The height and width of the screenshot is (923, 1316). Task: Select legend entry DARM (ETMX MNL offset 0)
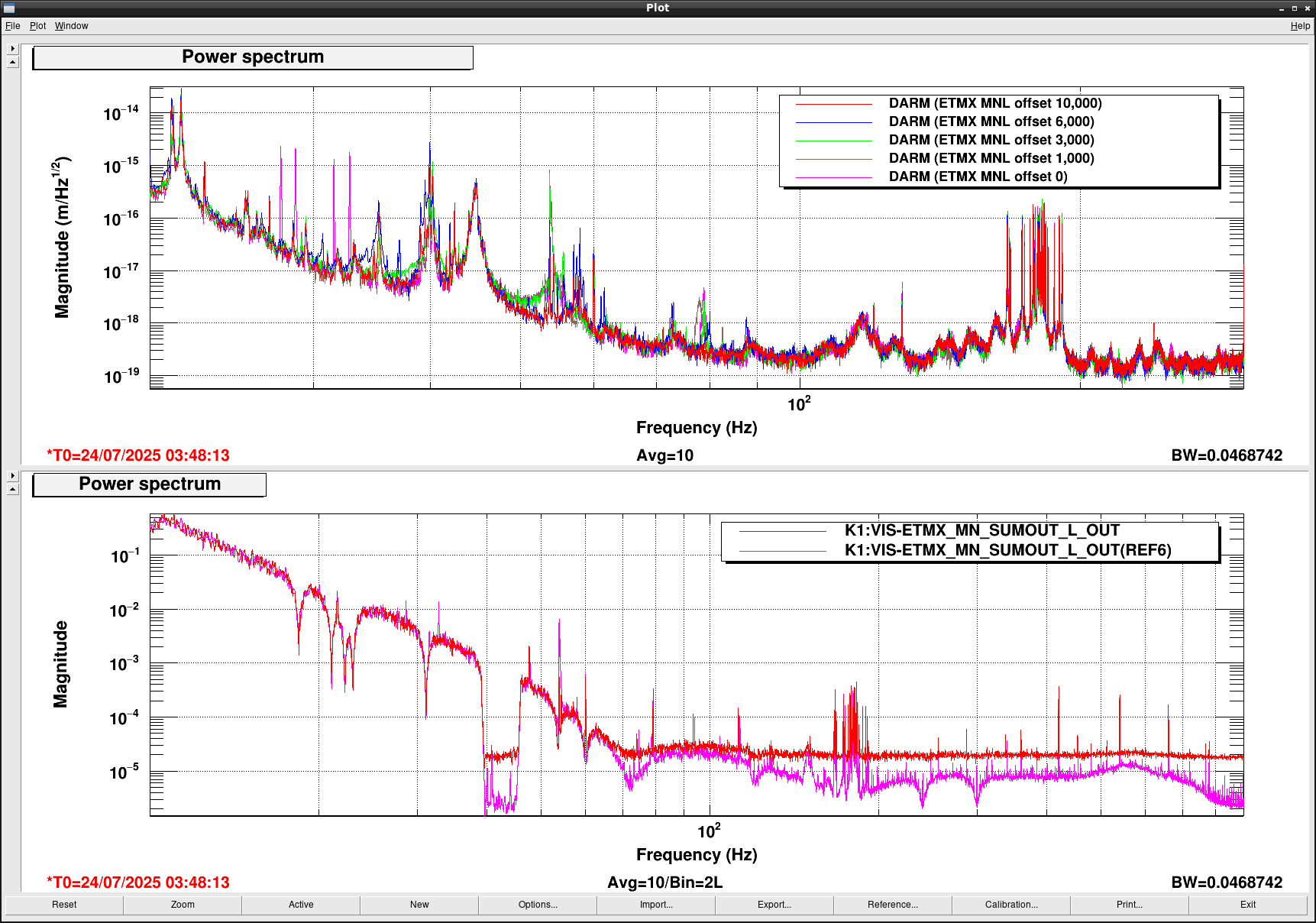tap(978, 177)
